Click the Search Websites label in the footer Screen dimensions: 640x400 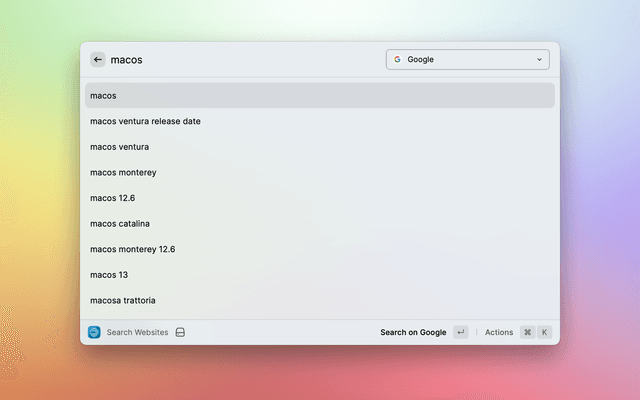[x=137, y=332]
